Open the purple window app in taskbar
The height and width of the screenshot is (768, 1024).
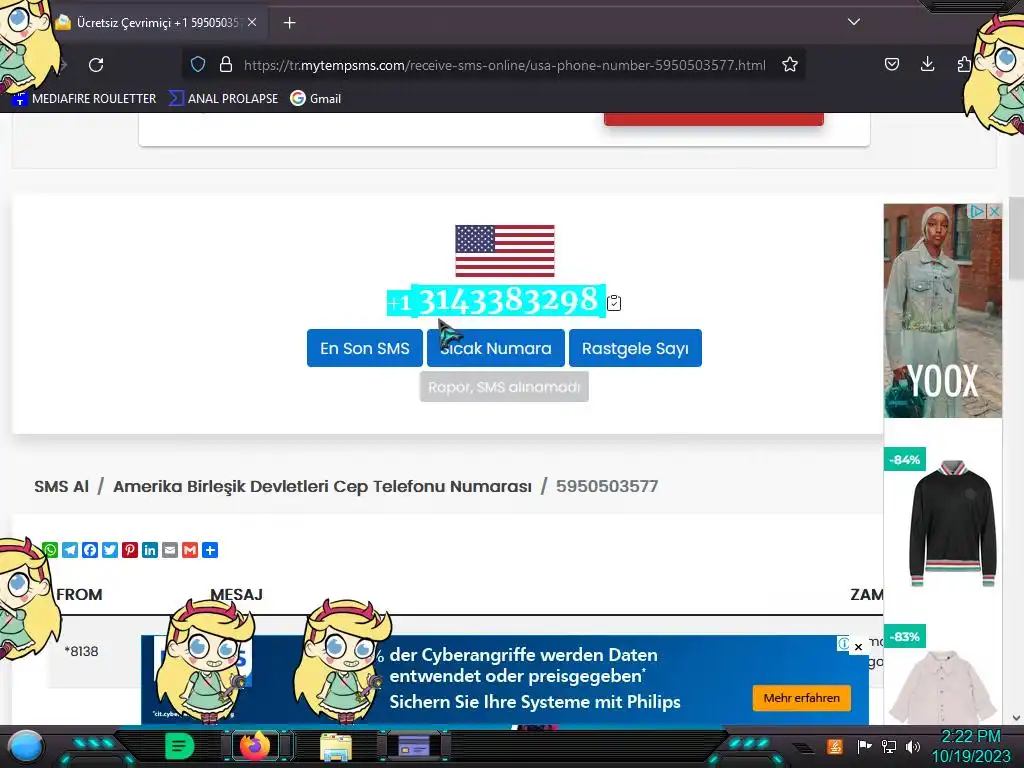[414, 746]
